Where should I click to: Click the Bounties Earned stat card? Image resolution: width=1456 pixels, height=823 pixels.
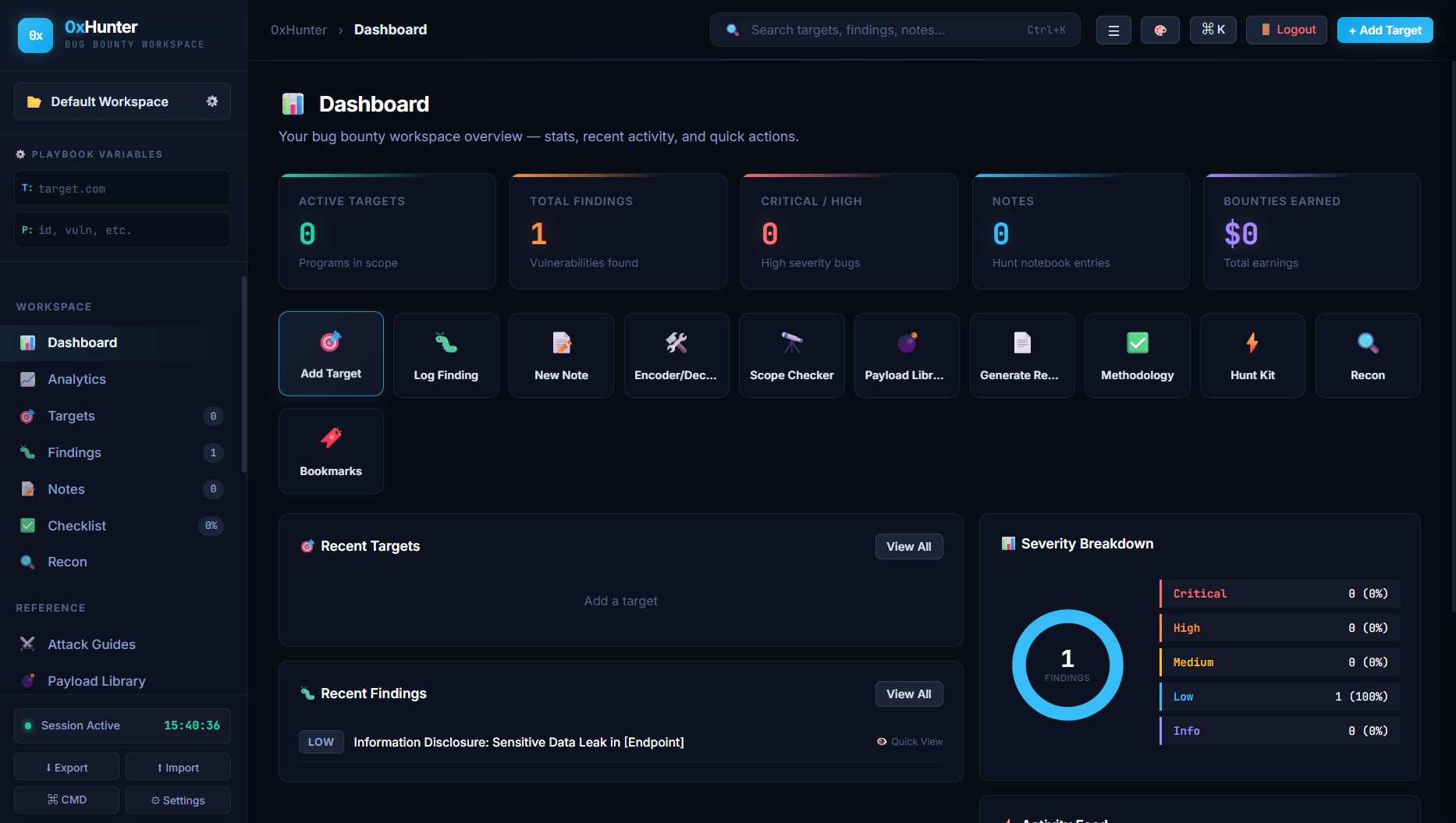pos(1312,232)
